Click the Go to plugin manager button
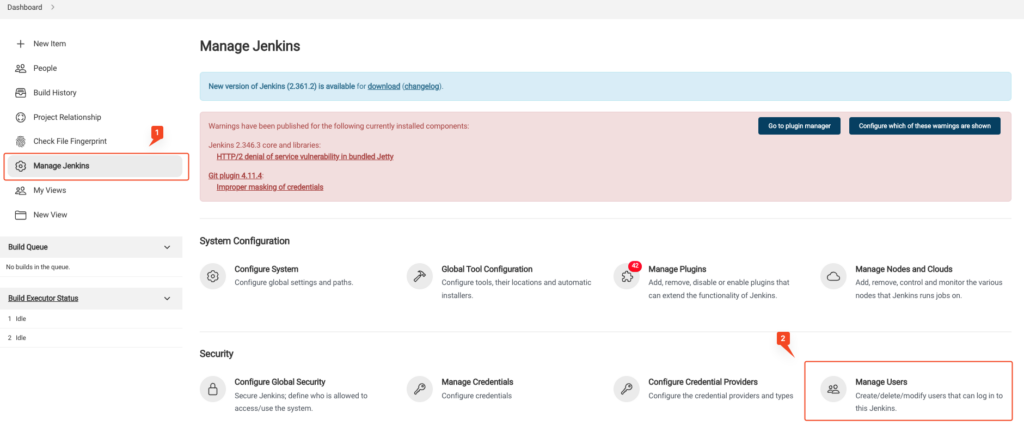The height and width of the screenshot is (425, 1024). (799, 126)
